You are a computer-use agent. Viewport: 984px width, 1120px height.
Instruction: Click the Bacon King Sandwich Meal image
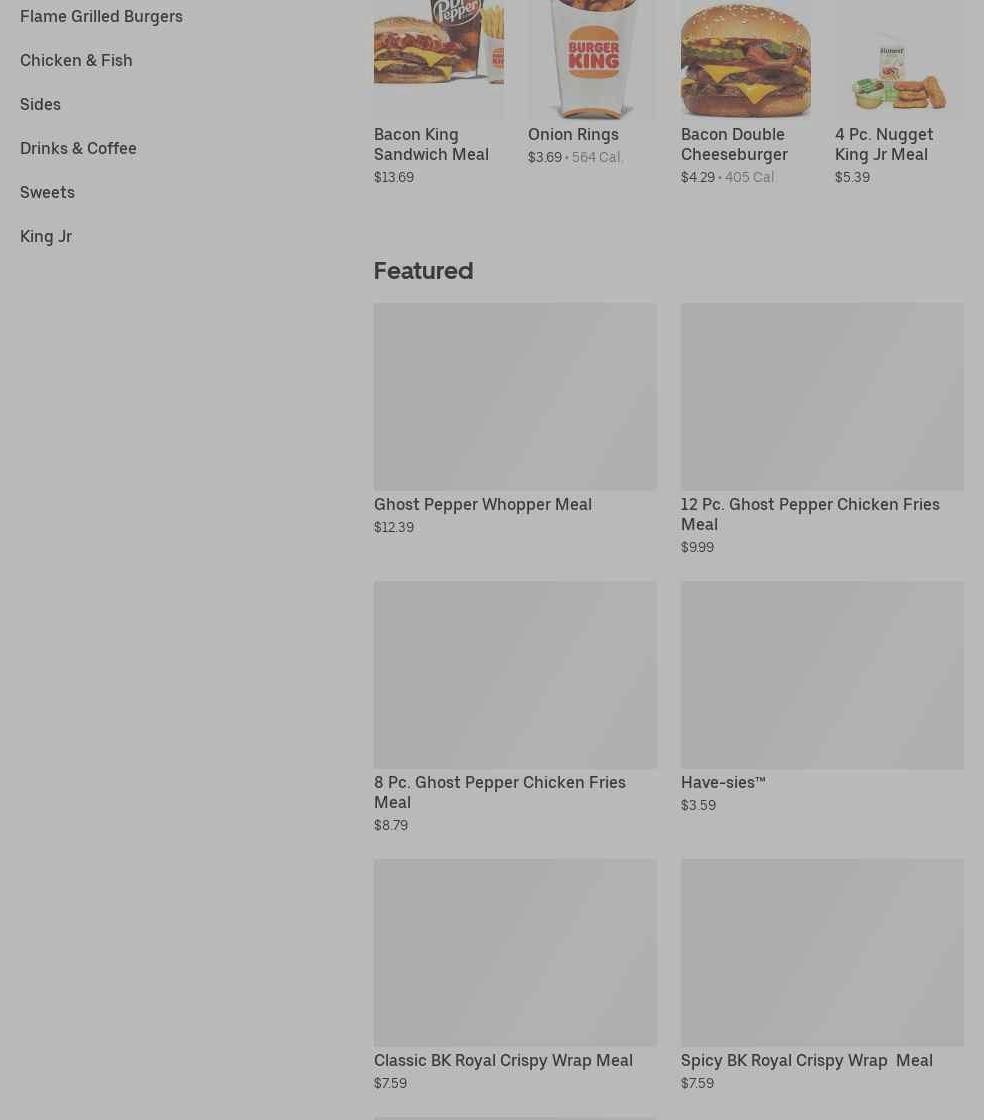[438, 59]
